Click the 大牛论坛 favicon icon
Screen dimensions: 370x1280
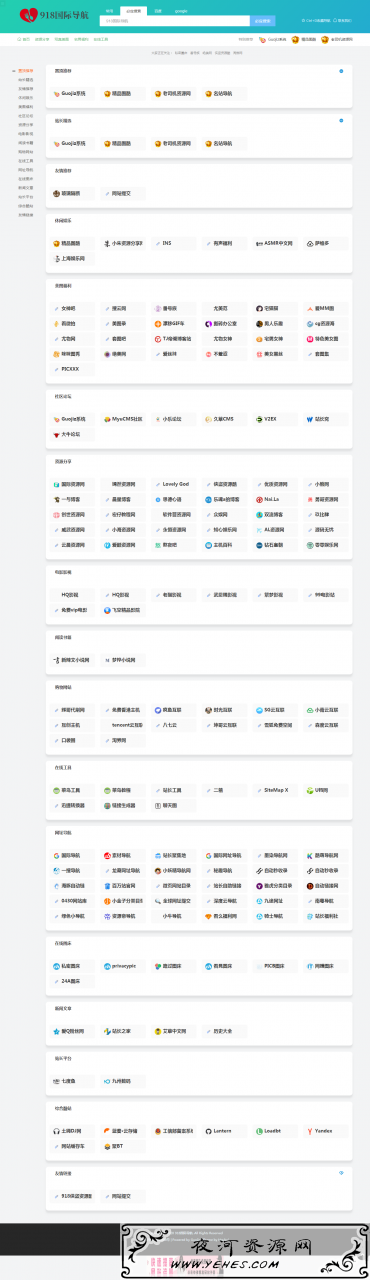coord(57,434)
